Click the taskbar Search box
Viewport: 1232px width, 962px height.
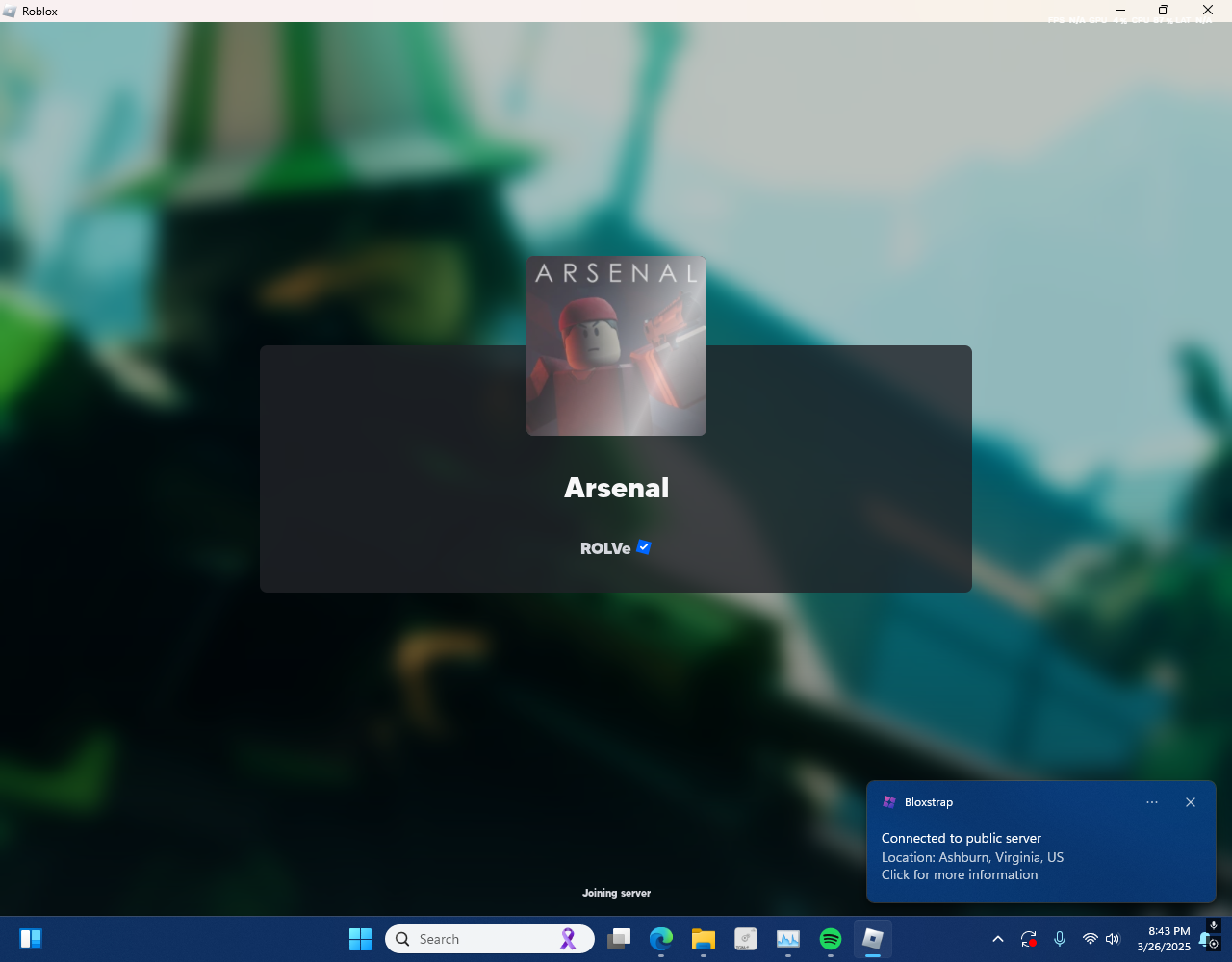coord(490,939)
